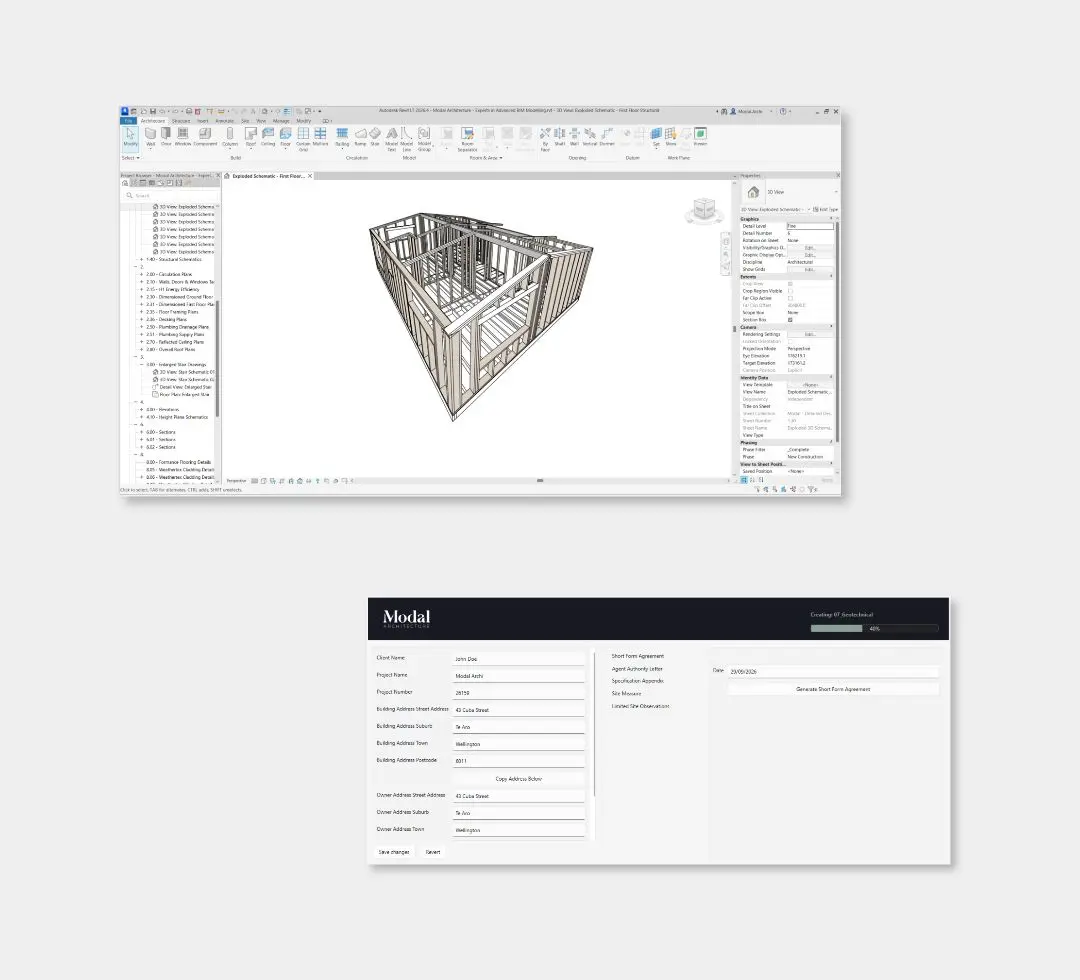Image resolution: width=1080 pixels, height=980 pixels.
Task: Choose the Window tool
Action: pos(183,136)
